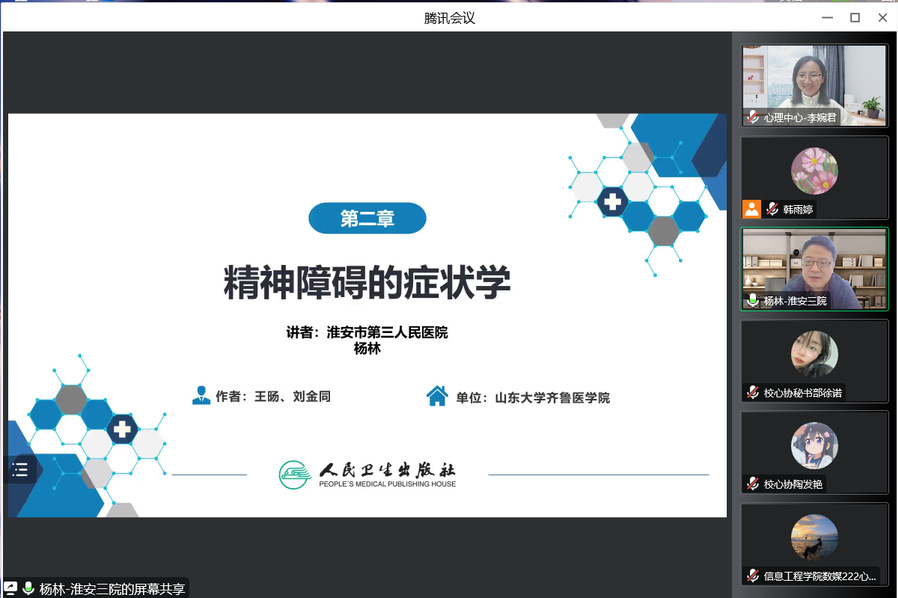This screenshot has height=598, width=898.
Task: Click 校心协陶发艳's anime avatar
Action: (x=814, y=446)
